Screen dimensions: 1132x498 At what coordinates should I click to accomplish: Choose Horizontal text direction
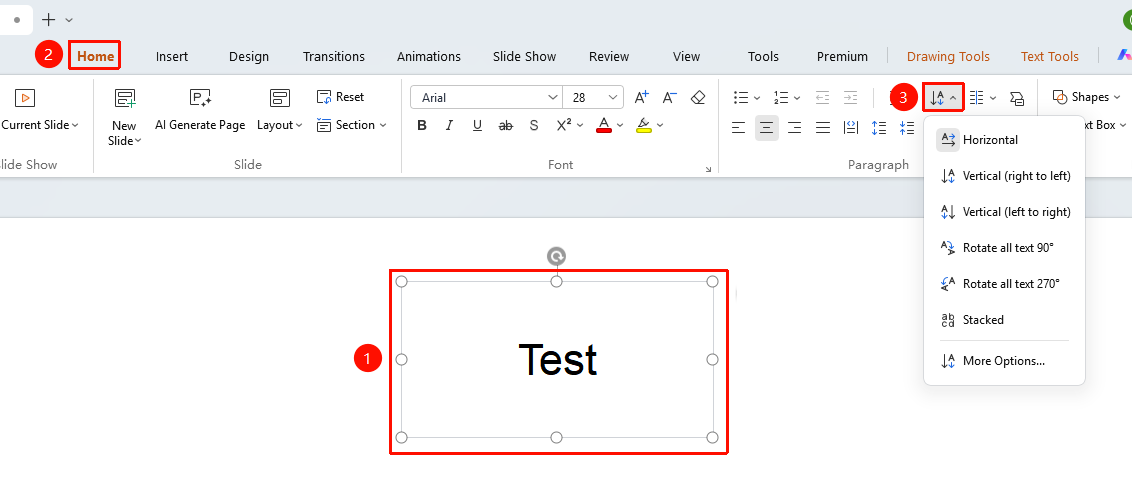(x=1004, y=140)
